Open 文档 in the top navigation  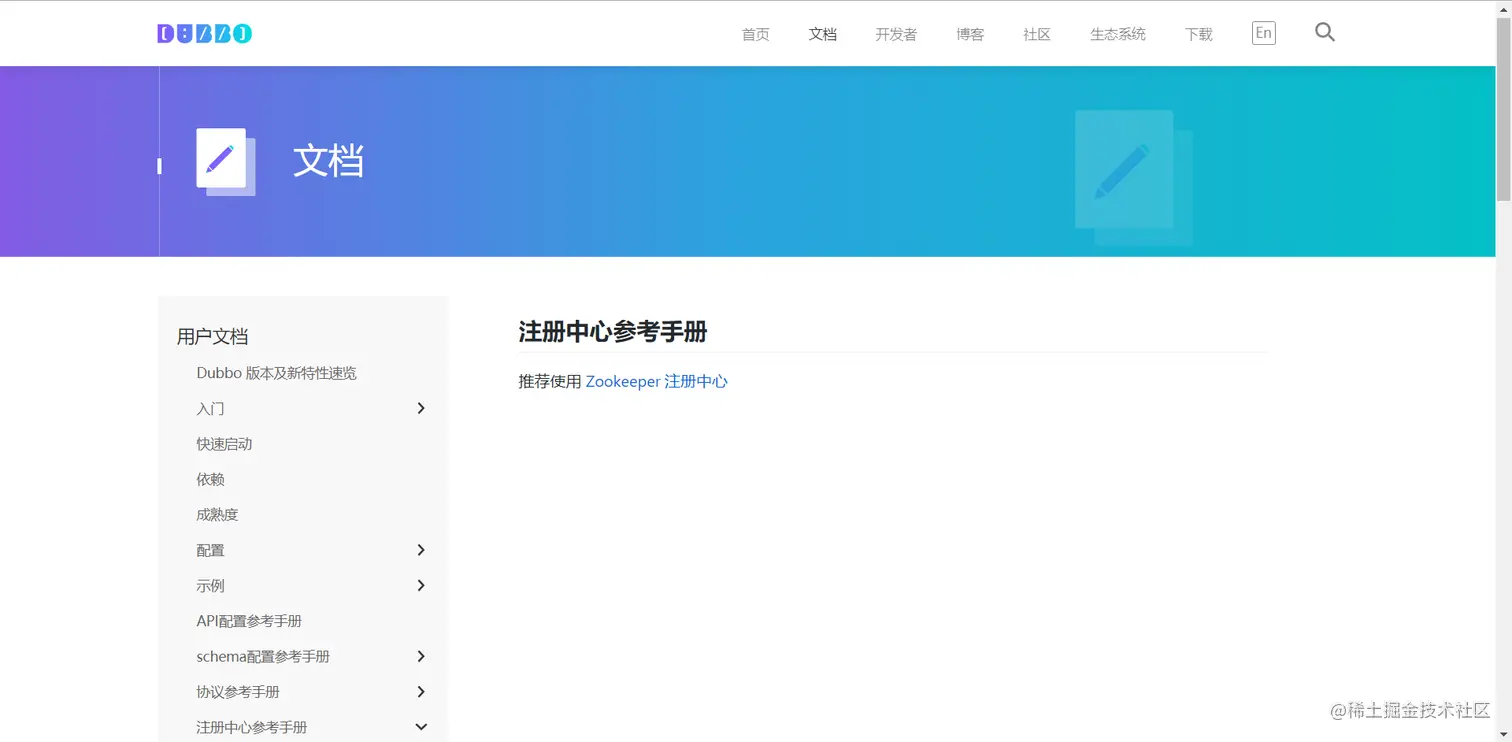(x=823, y=34)
